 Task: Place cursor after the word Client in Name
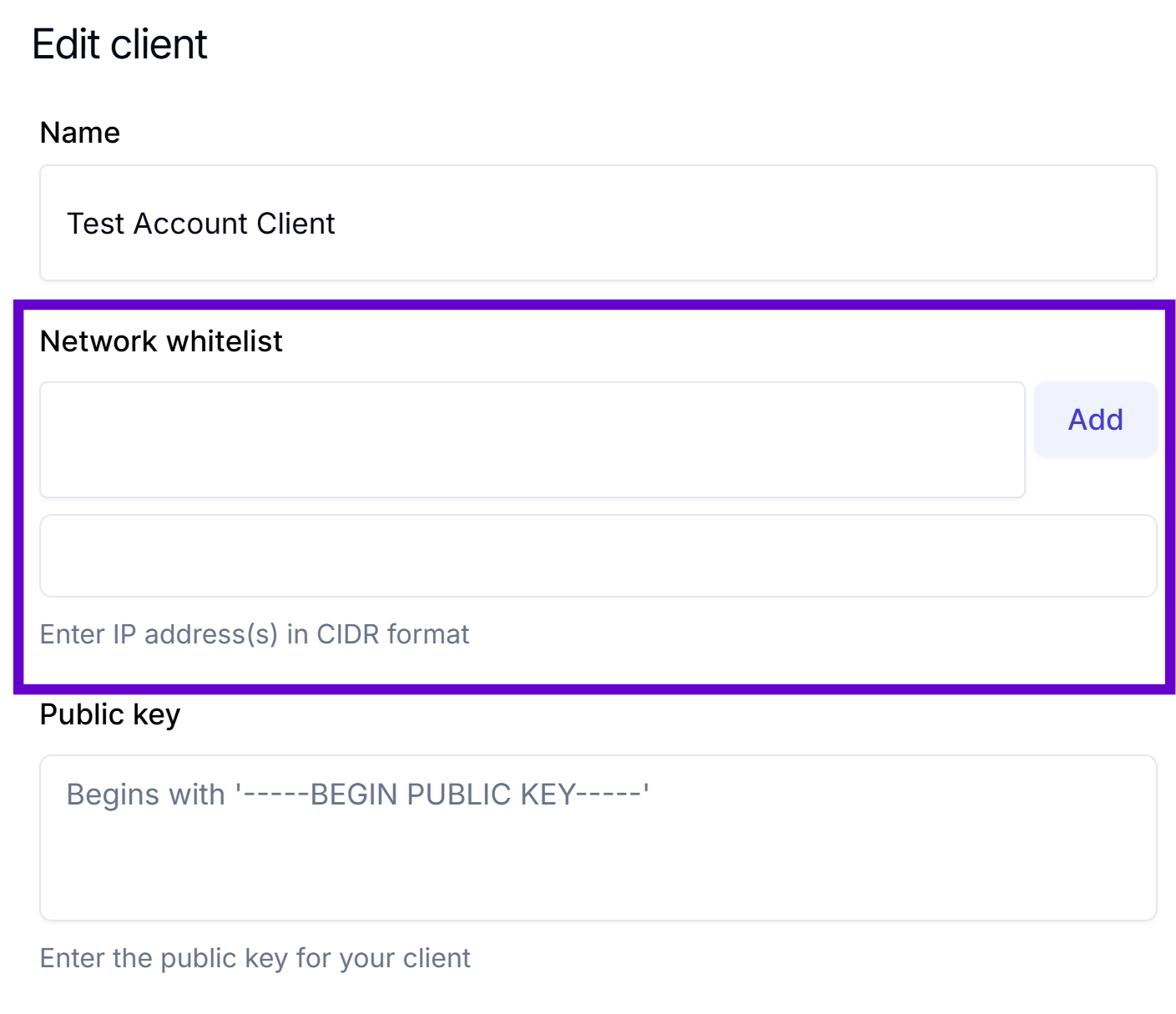point(336,224)
